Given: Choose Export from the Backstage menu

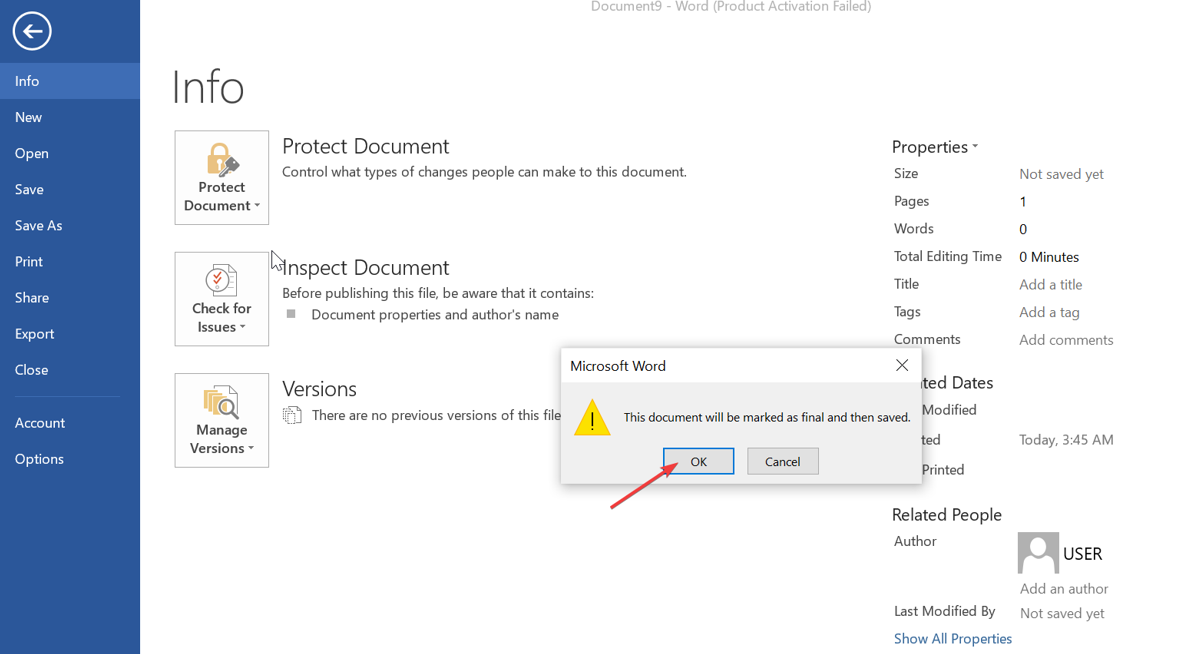Looking at the screenshot, I should (x=34, y=333).
